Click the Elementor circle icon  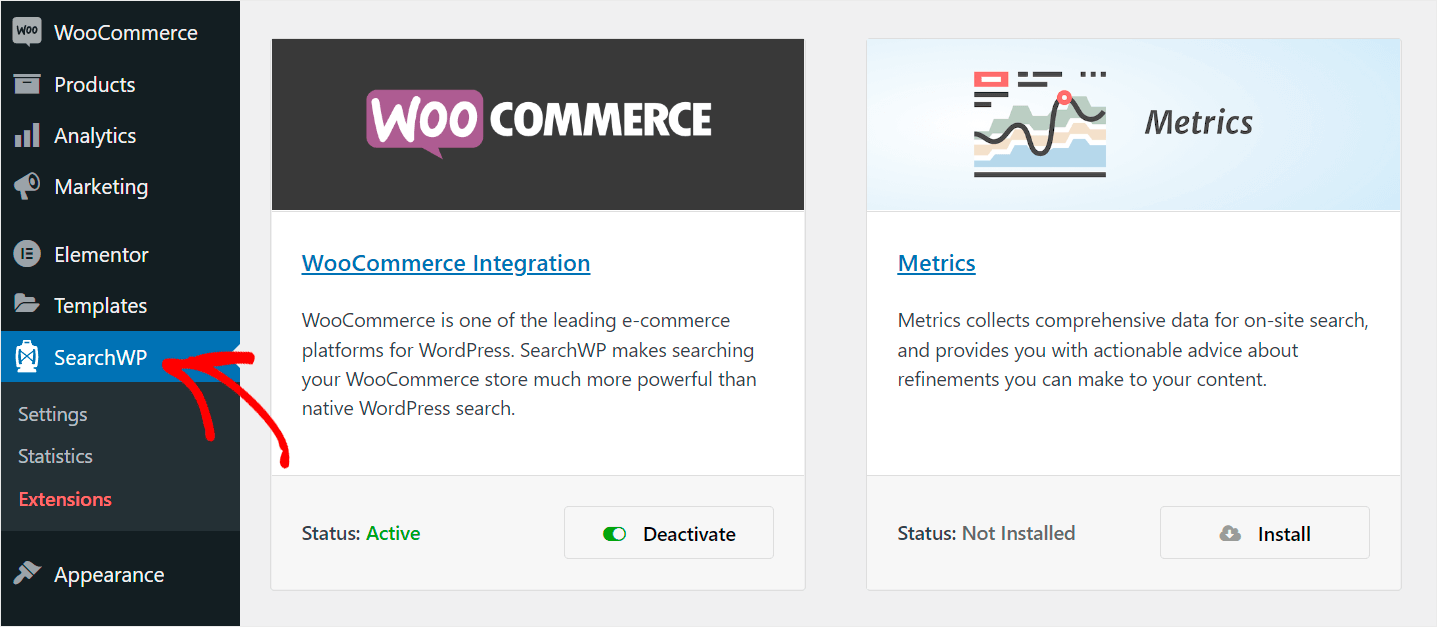27,254
